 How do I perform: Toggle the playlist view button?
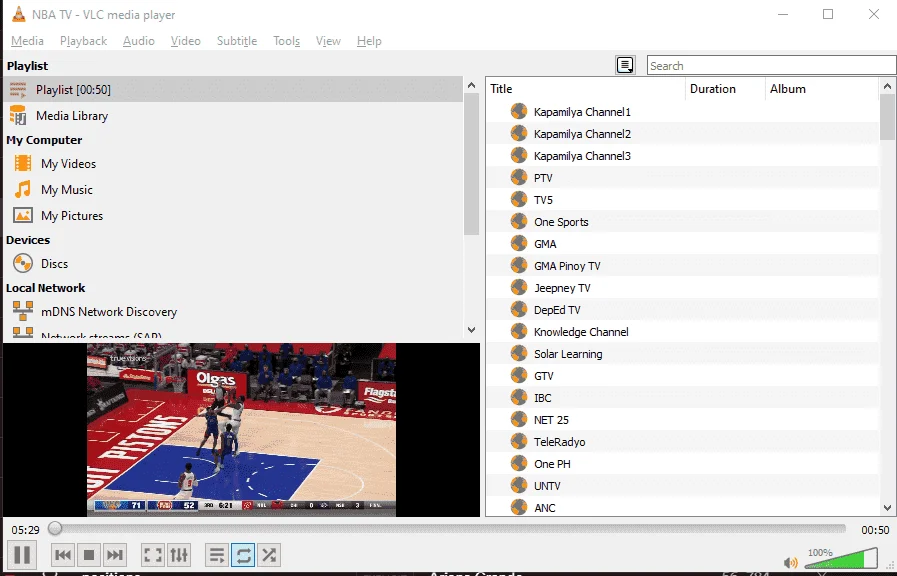(217, 555)
